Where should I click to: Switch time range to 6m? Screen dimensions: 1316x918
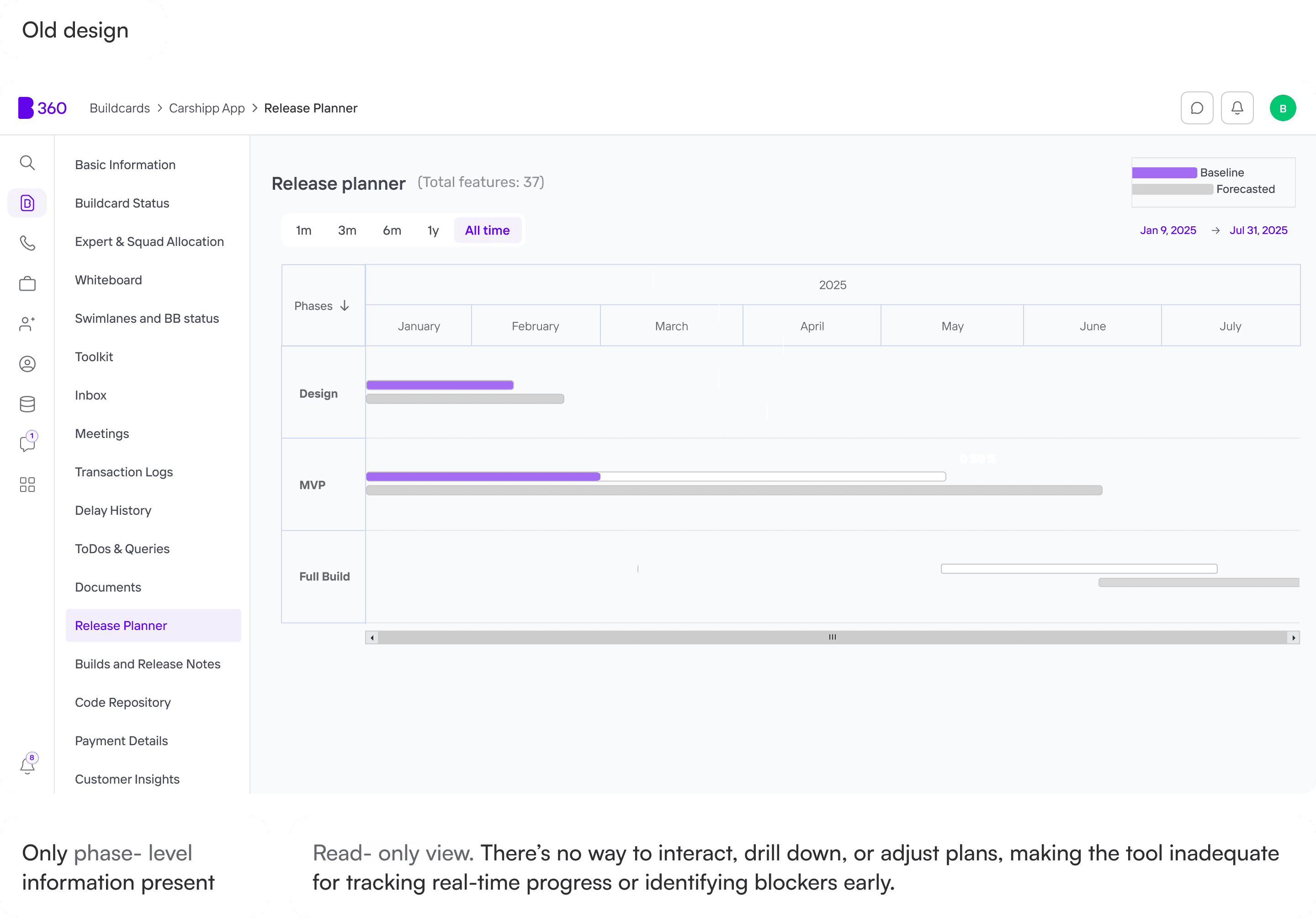(392, 230)
